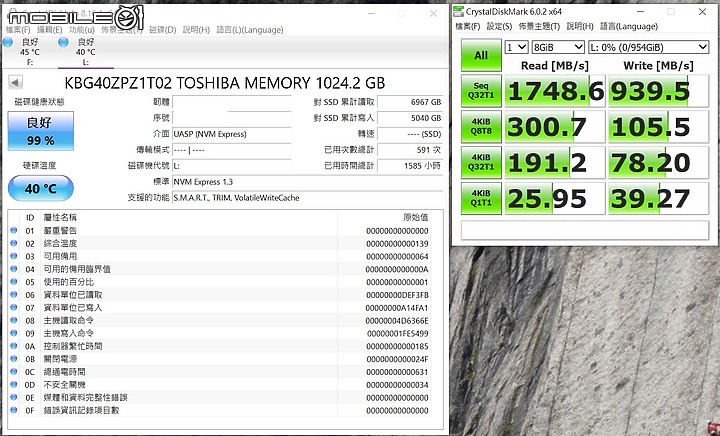720x436 pixels.
Task: Click the 40 °C temperature button
Action: coord(40,188)
